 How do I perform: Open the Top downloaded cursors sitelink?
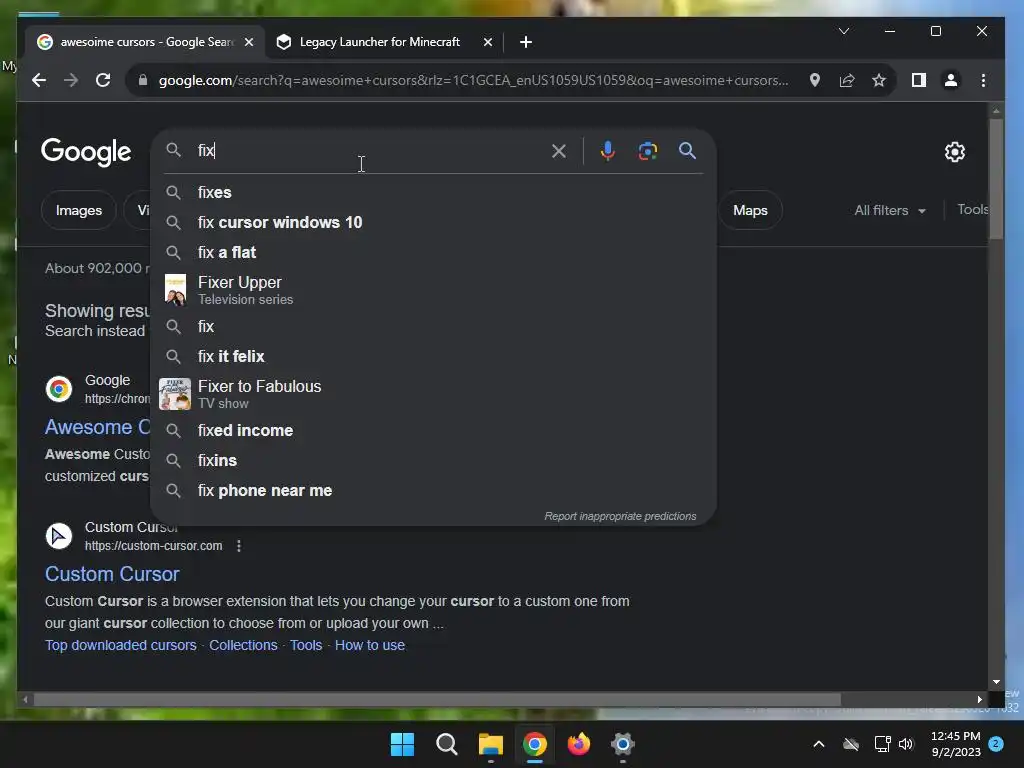pyautogui.click(x=121, y=645)
